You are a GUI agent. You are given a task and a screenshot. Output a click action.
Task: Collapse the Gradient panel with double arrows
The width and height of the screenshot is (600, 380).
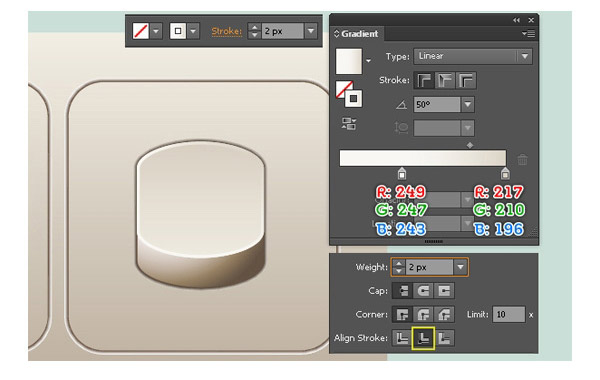(517, 20)
